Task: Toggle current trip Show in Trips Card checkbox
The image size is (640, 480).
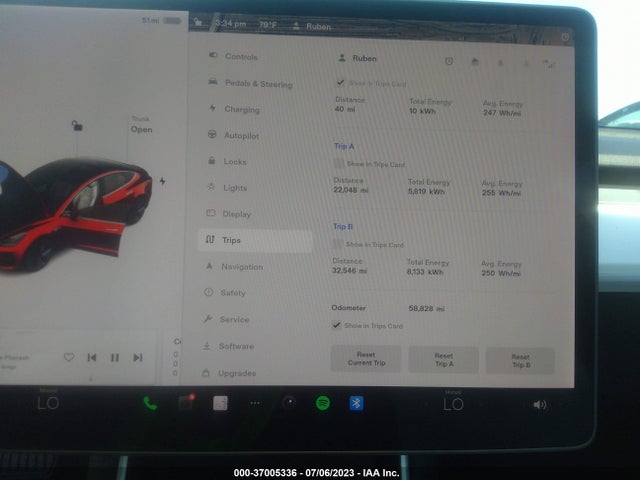Action: (340, 82)
